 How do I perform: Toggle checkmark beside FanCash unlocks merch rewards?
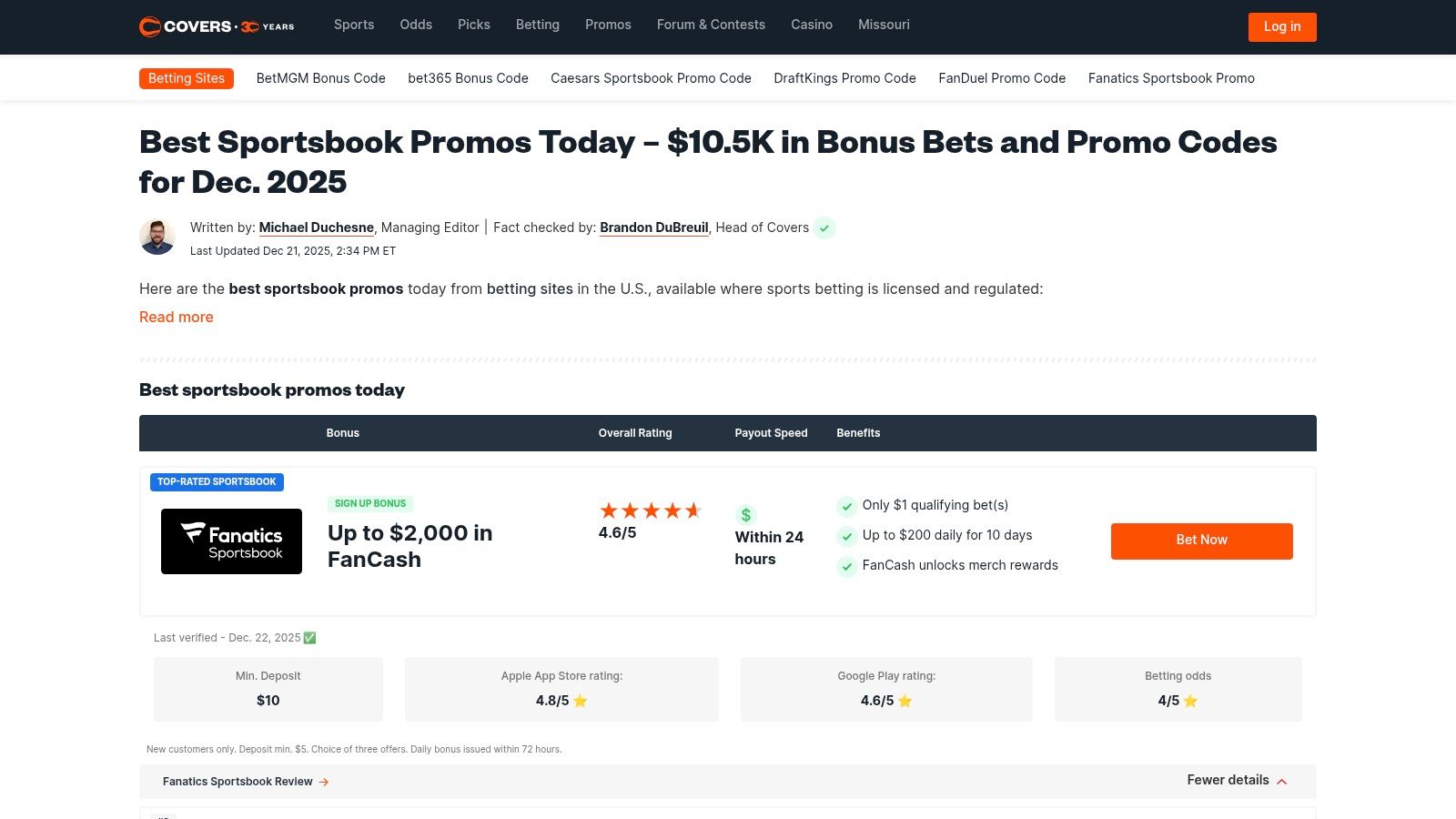tap(846, 567)
